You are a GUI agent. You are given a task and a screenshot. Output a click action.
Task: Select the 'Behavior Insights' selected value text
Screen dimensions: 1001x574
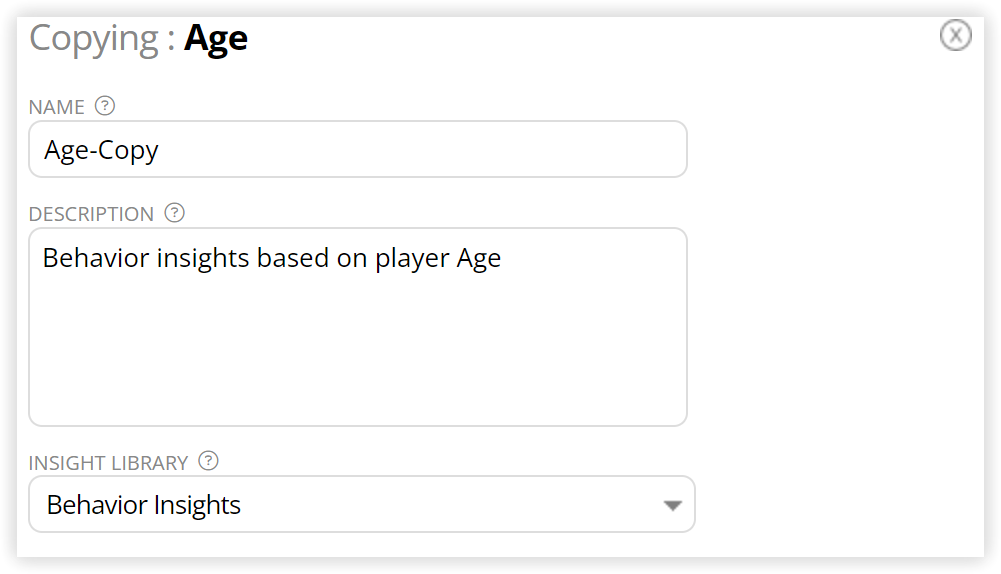click(x=144, y=505)
